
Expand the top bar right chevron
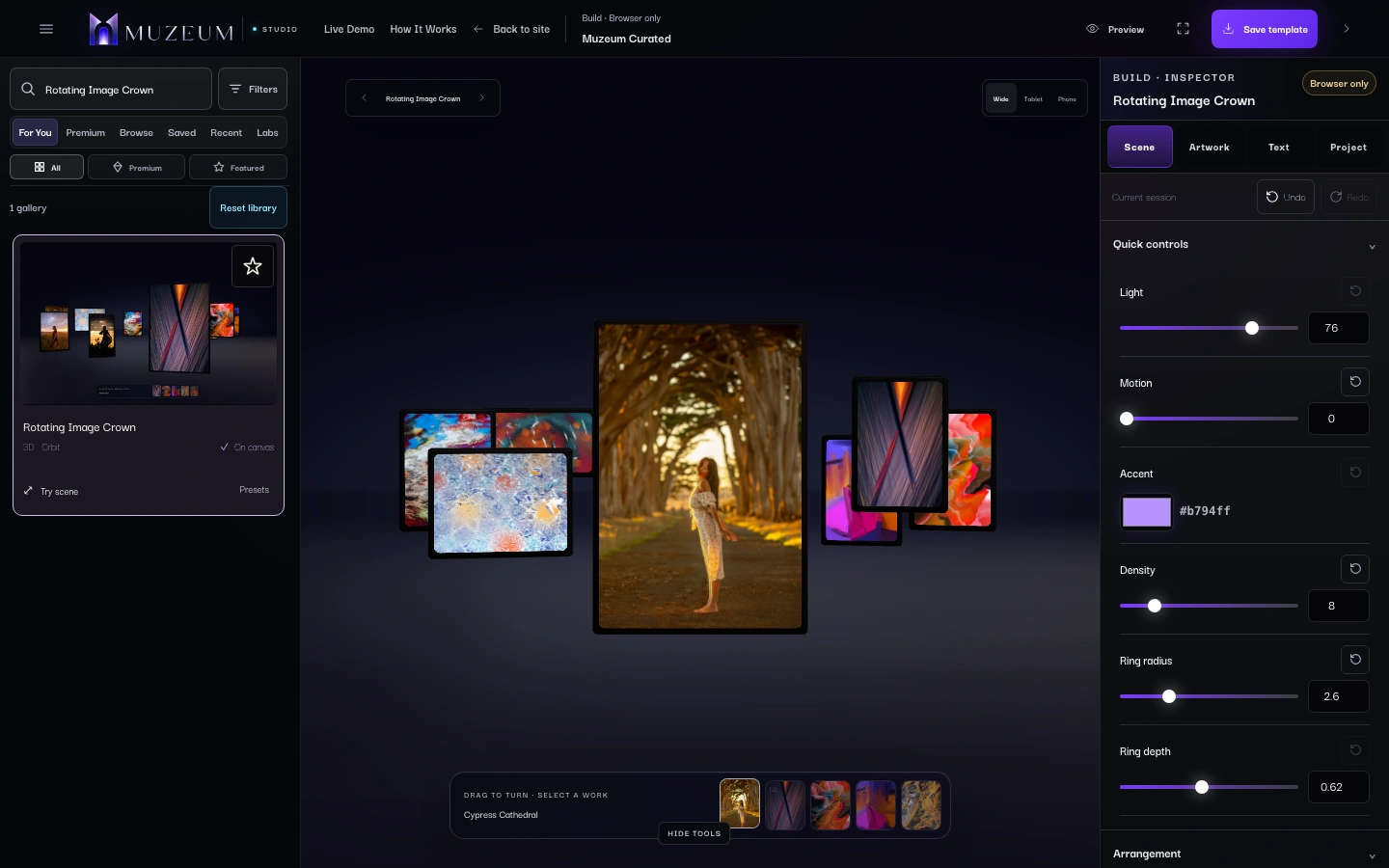pyautogui.click(x=1347, y=29)
